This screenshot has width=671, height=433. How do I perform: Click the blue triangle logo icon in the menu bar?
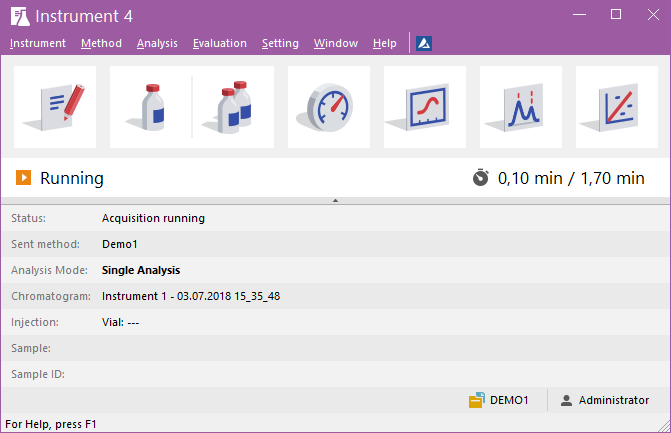click(424, 43)
